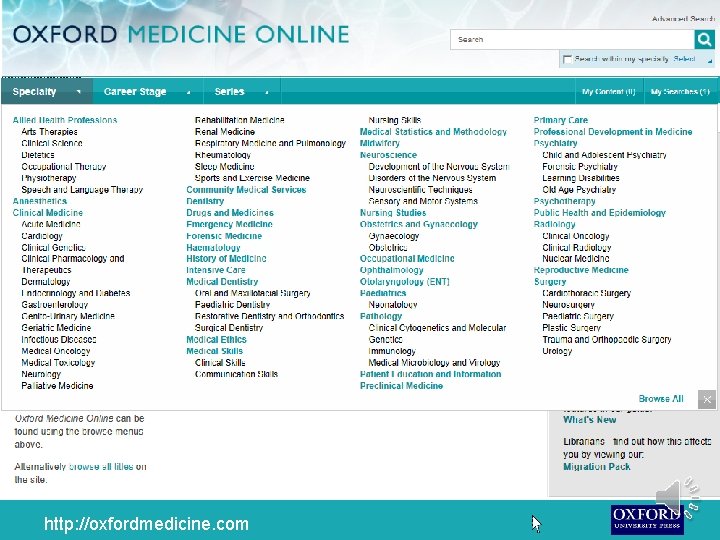Click Community Medical Services
720x540 pixels.
(246, 190)
